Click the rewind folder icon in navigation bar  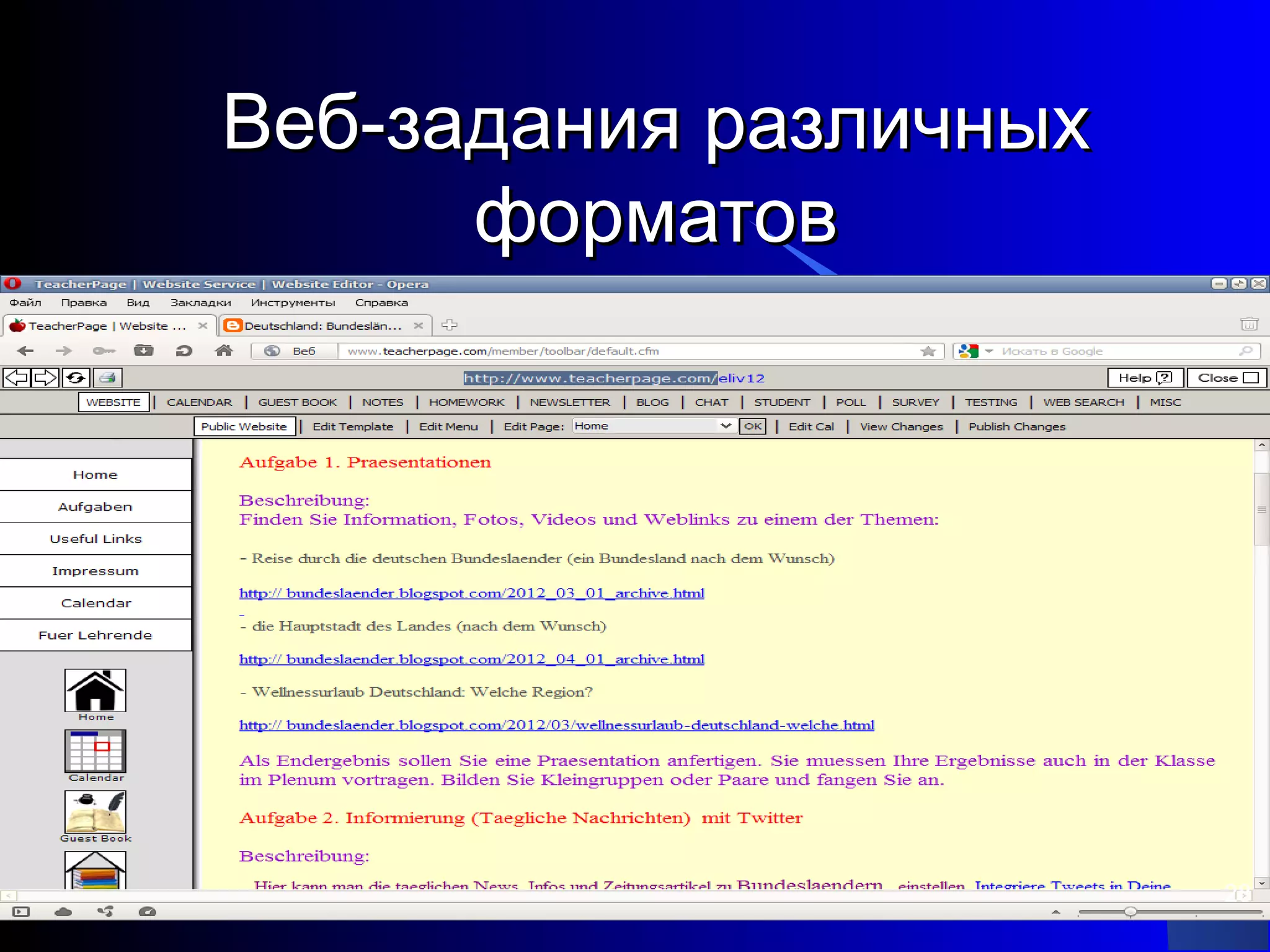[144, 351]
